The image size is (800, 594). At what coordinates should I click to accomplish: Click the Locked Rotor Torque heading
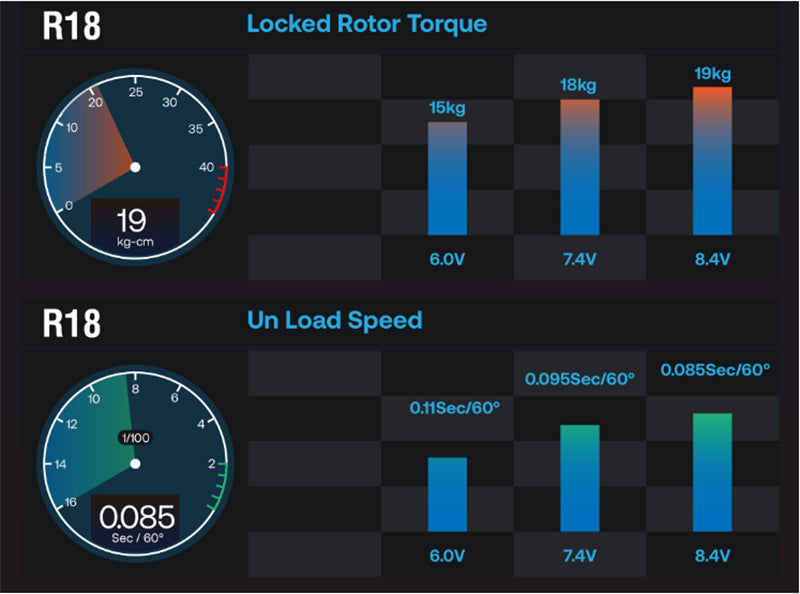(x=367, y=23)
